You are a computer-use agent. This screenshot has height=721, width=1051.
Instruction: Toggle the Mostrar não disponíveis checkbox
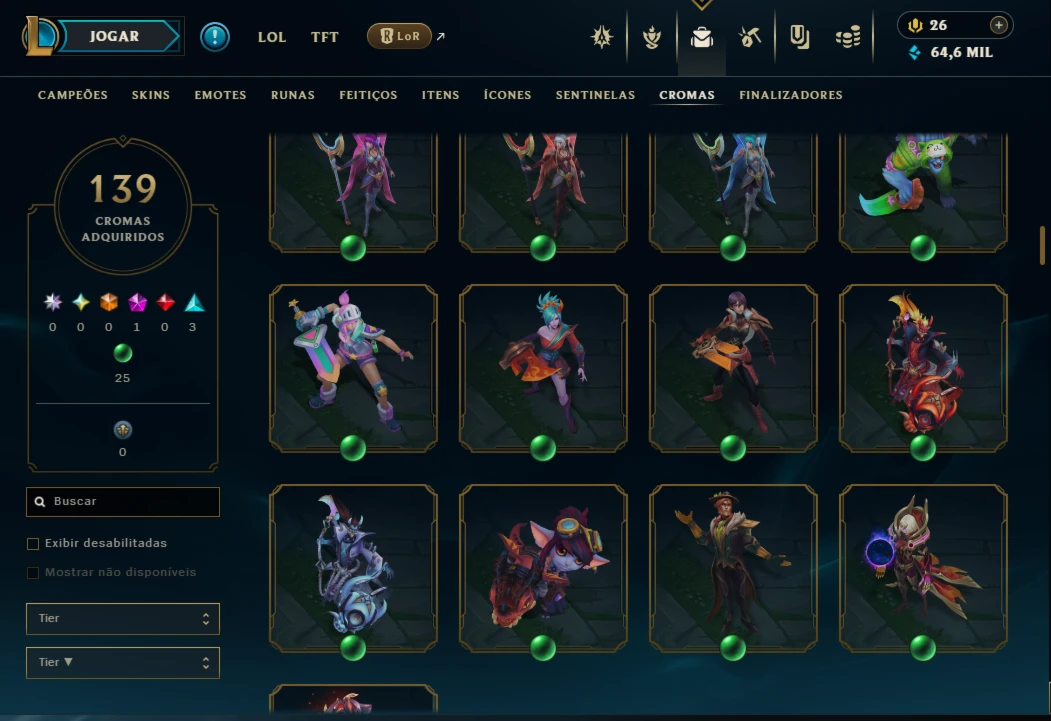tap(33, 572)
